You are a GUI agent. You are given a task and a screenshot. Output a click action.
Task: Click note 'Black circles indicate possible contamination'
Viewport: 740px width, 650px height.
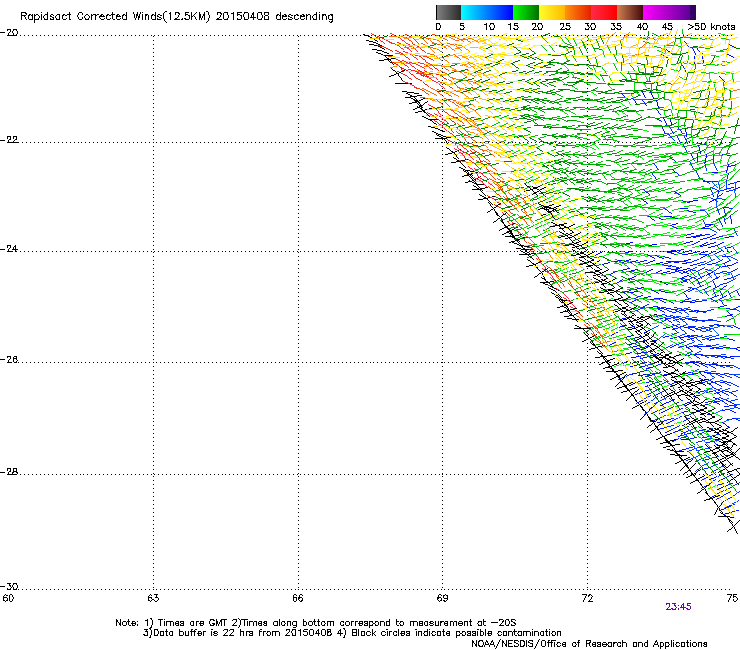[x=456, y=633]
